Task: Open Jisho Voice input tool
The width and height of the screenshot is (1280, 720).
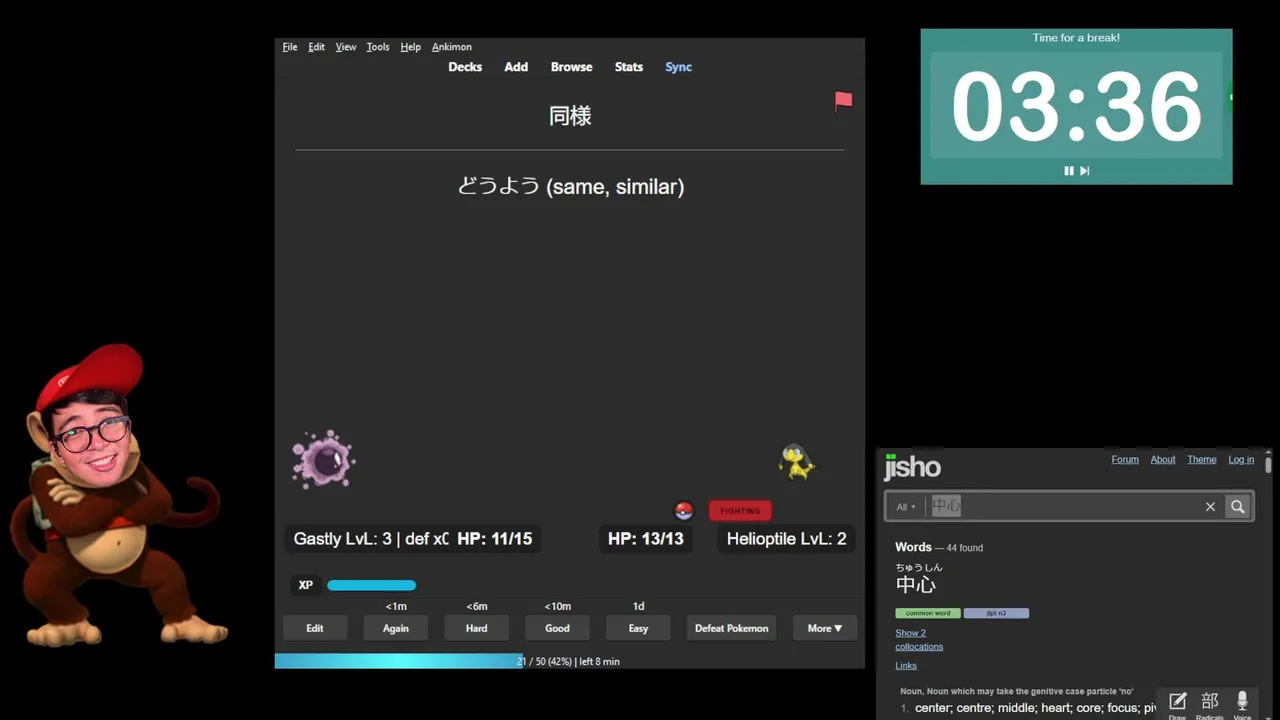Action: point(1242,705)
